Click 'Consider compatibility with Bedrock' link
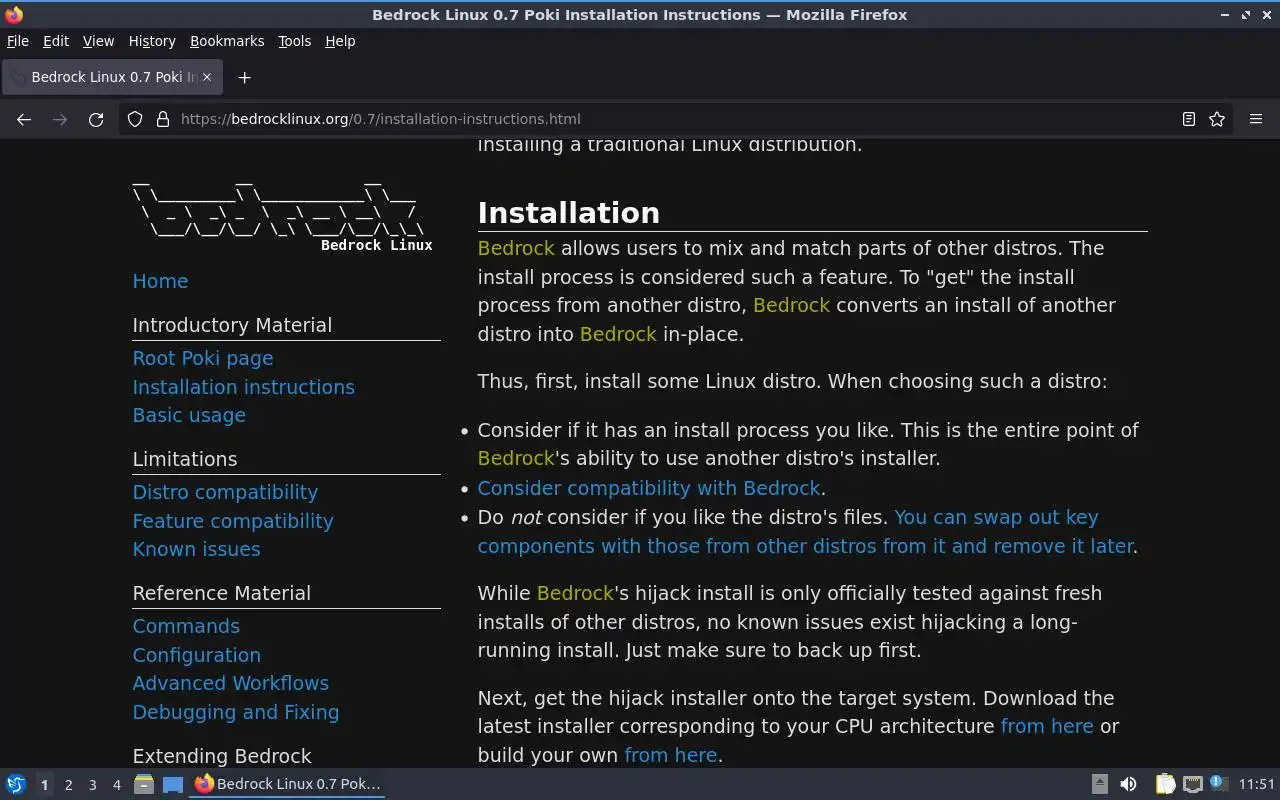 tap(649, 488)
